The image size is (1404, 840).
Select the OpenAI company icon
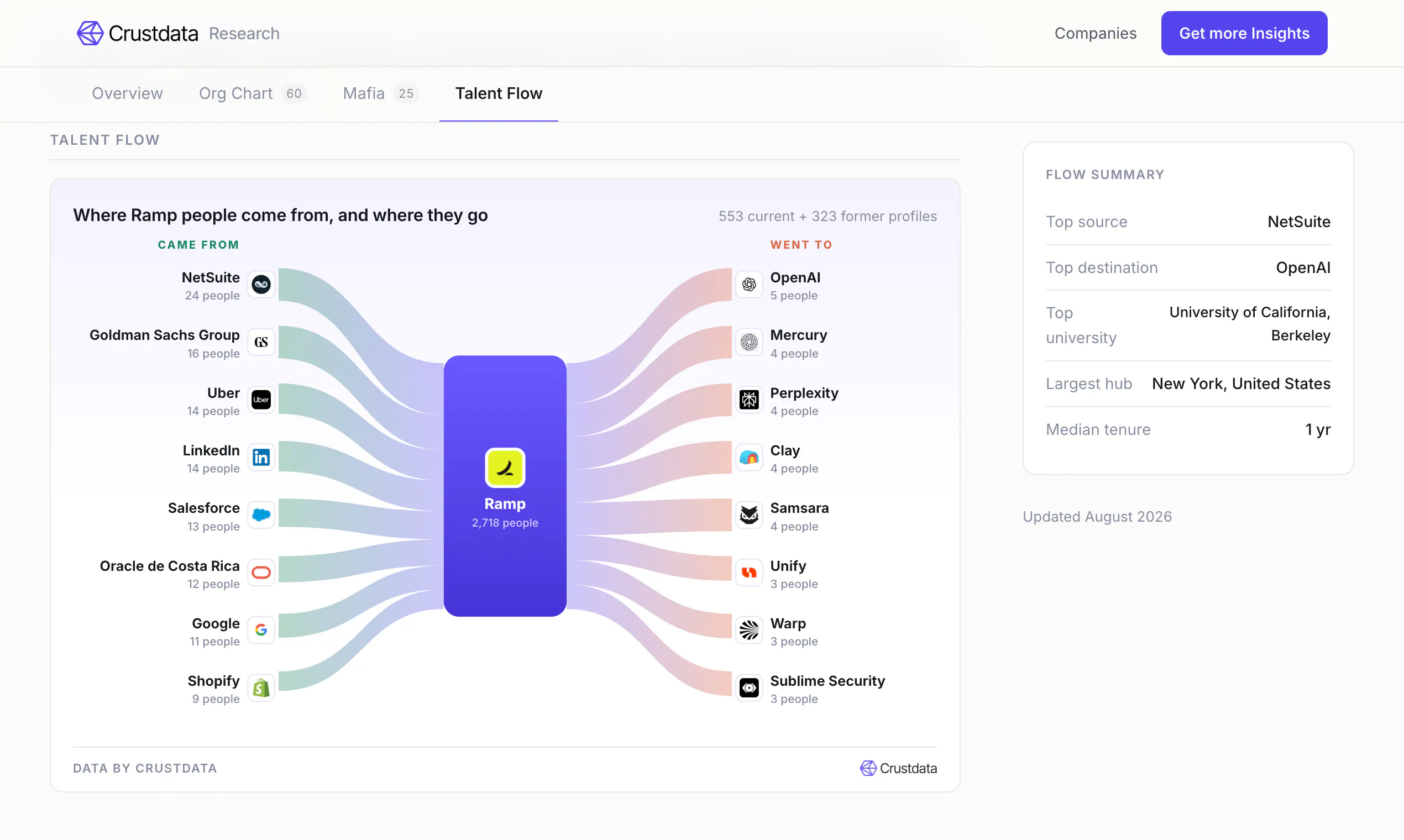click(x=749, y=284)
